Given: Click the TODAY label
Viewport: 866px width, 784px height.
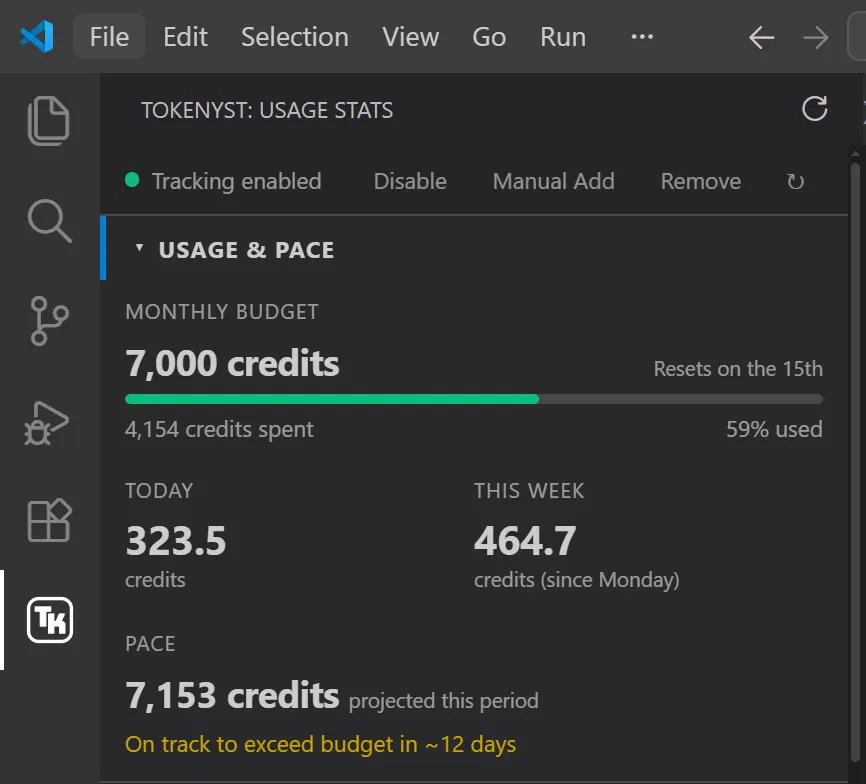Looking at the screenshot, I should click(x=159, y=491).
